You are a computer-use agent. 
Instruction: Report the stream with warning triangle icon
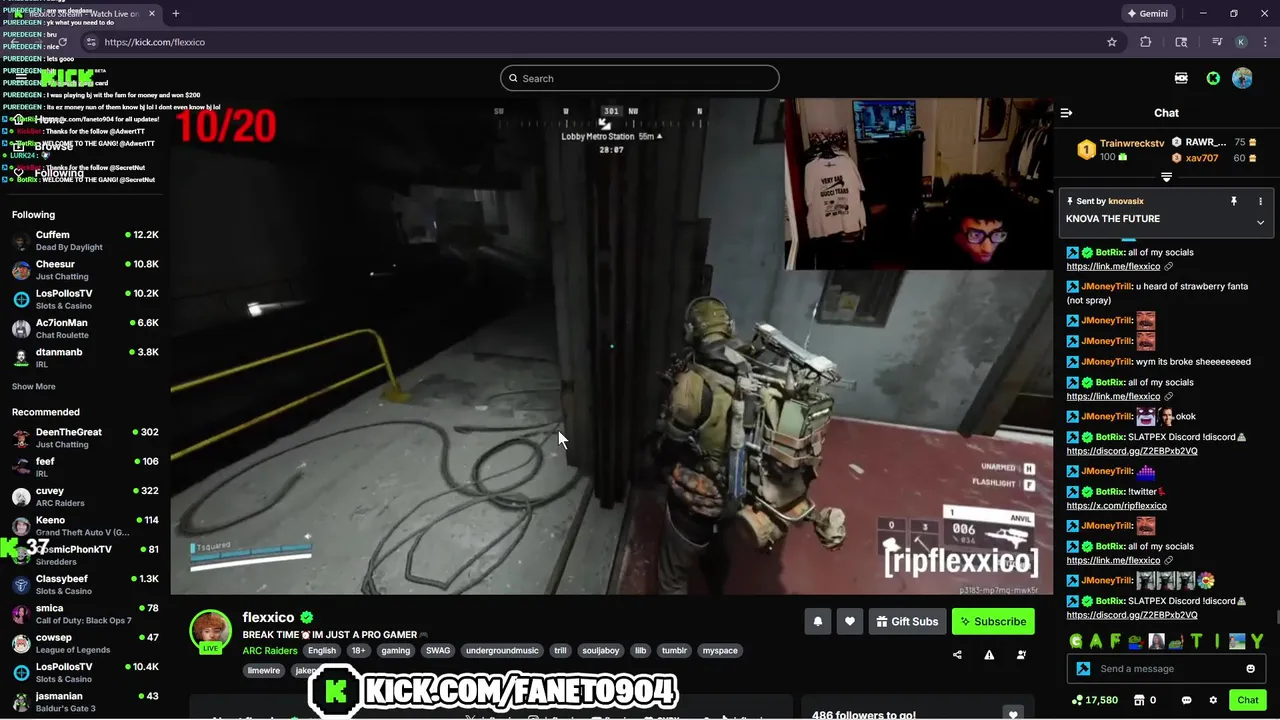click(989, 655)
